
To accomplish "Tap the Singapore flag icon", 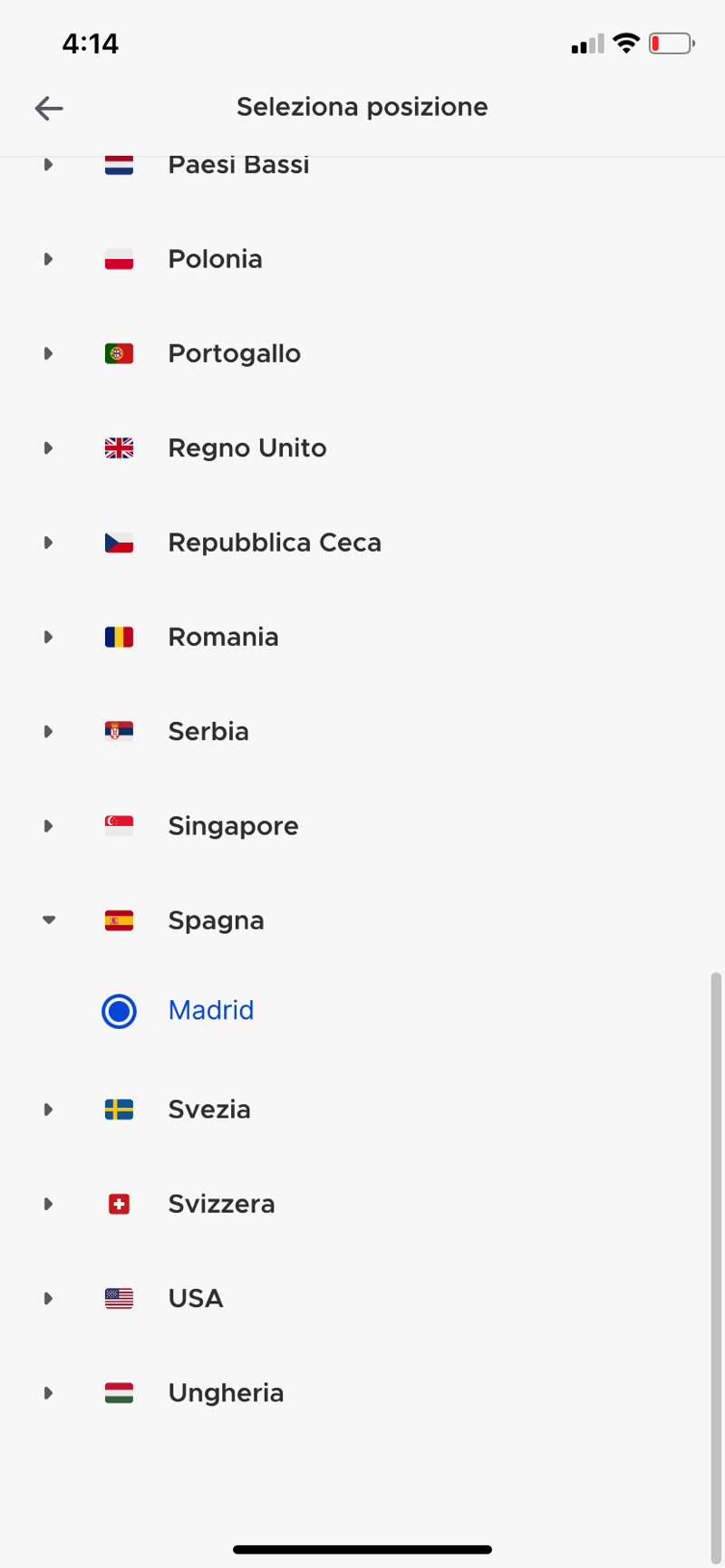I will [x=119, y=826].
